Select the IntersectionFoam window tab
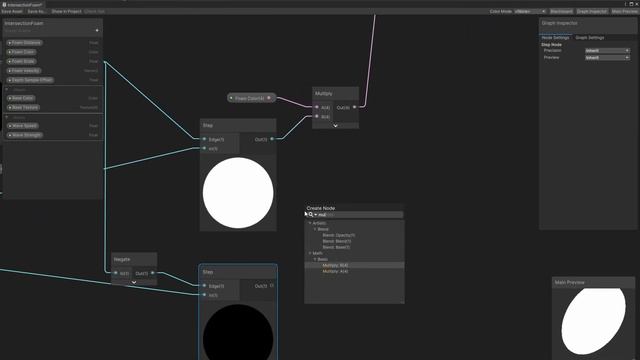This screenshot has width=640, height=360. point(22,4)
